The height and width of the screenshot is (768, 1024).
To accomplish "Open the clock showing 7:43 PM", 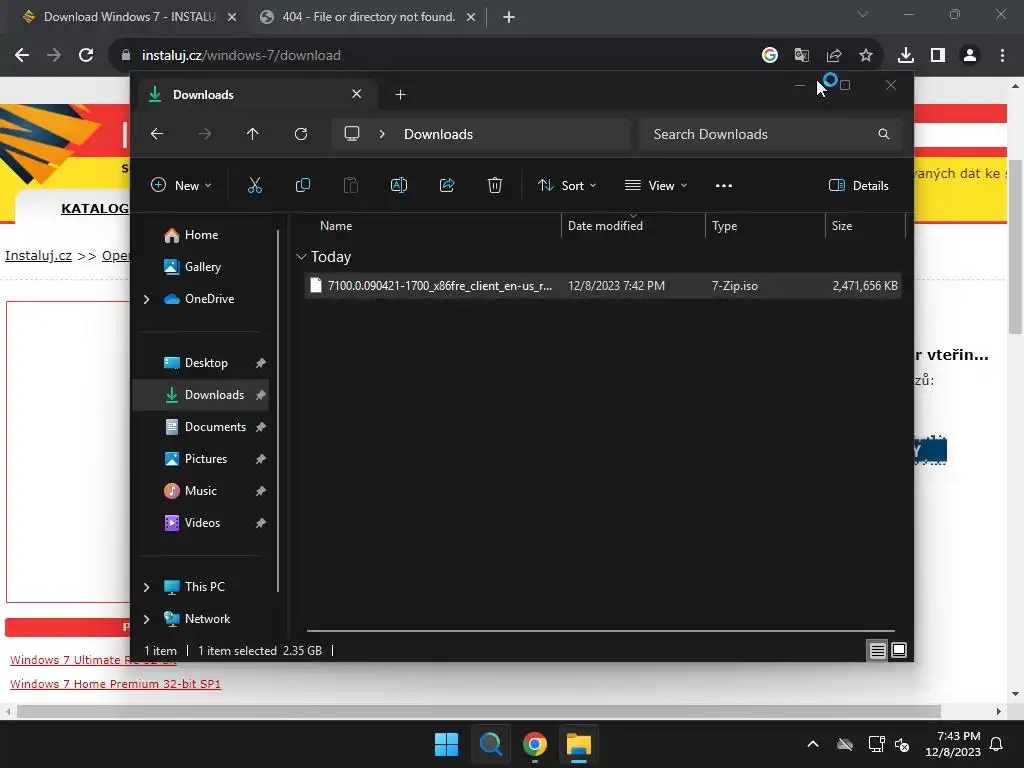I will pyautogui.click(x=953, y=744).
